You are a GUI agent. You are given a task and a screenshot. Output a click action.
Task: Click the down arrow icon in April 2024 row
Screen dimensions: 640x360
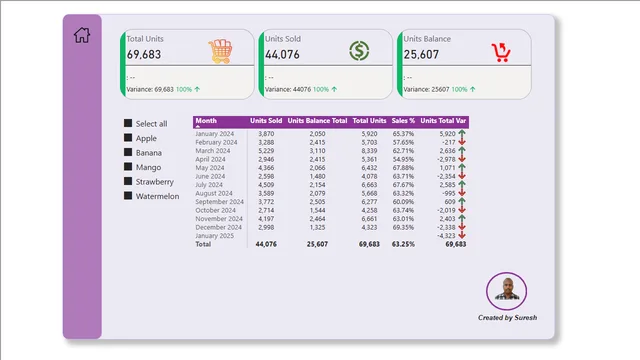click(462, 159)
